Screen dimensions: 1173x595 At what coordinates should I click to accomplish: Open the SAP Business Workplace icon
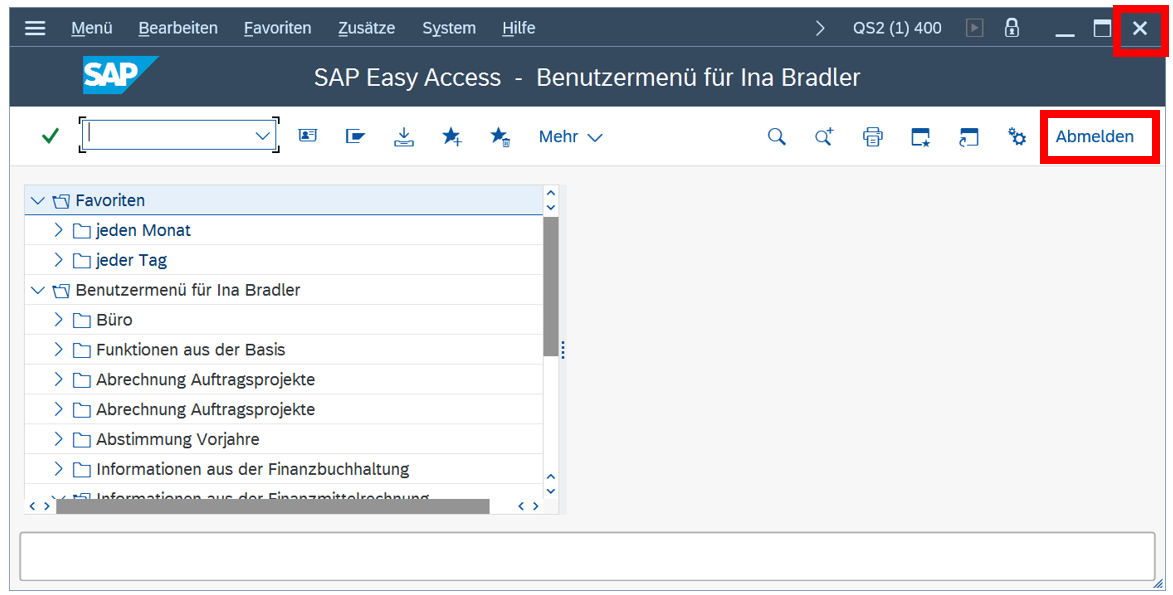(355, 137)
